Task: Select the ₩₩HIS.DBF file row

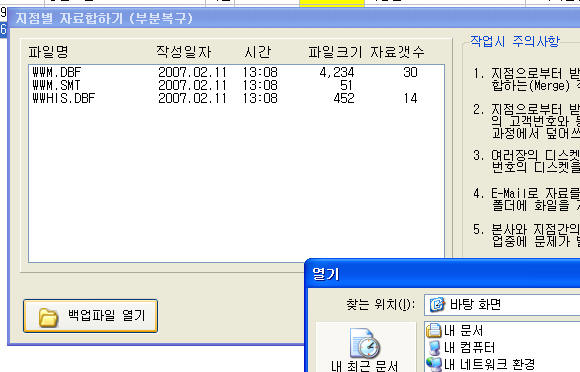Action: (236, 98)
